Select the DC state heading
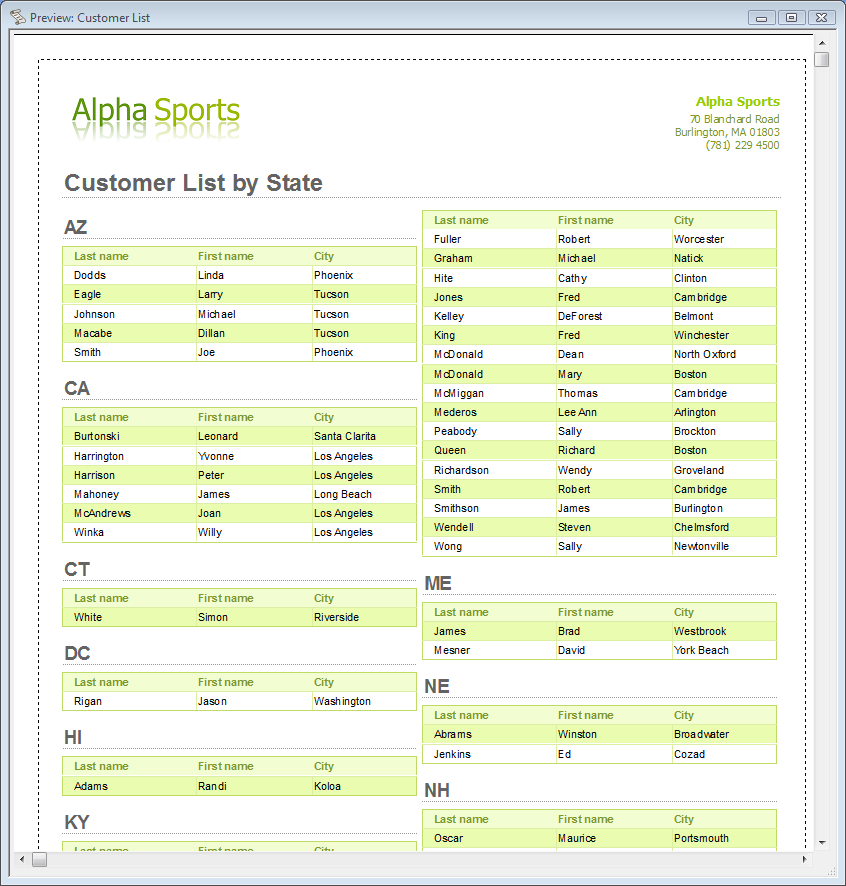This screenshot has width=846, height=886. (77, 653)
